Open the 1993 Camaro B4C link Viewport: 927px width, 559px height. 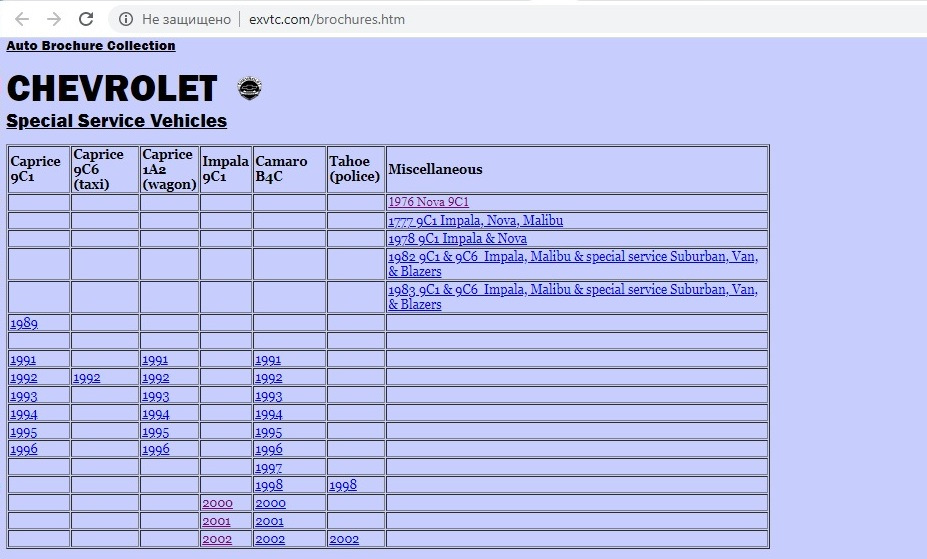pyautogui.click(x=268, y=396)
